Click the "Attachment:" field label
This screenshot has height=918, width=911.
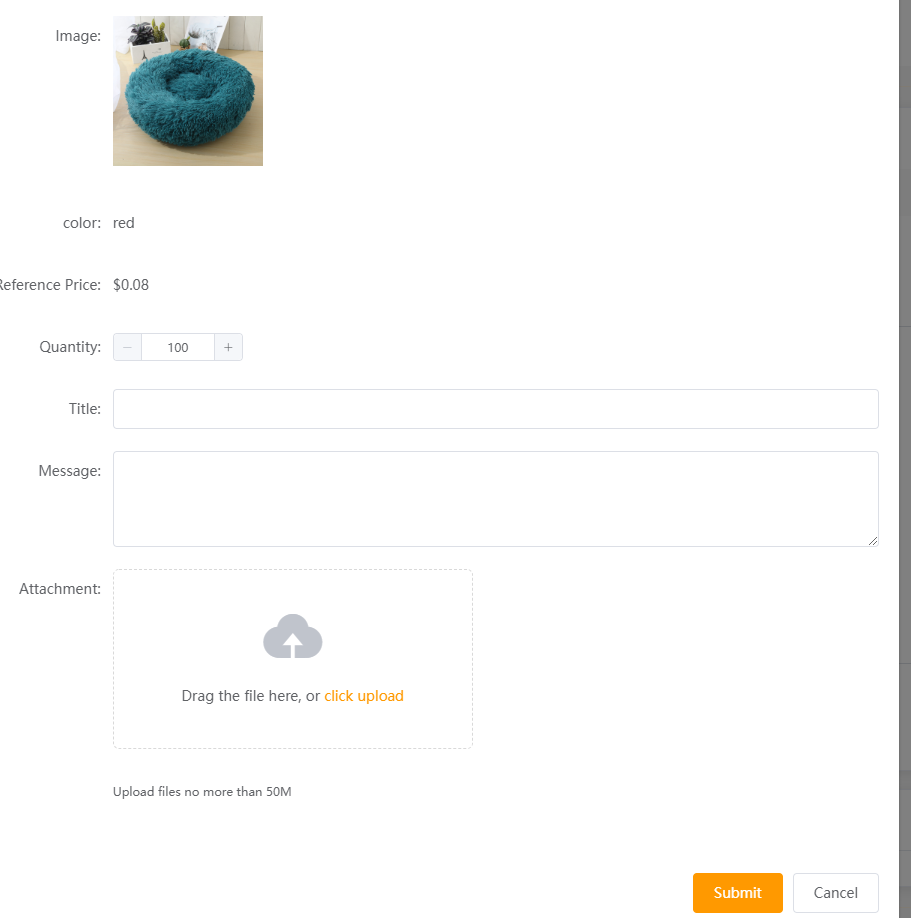pos(60,589)
